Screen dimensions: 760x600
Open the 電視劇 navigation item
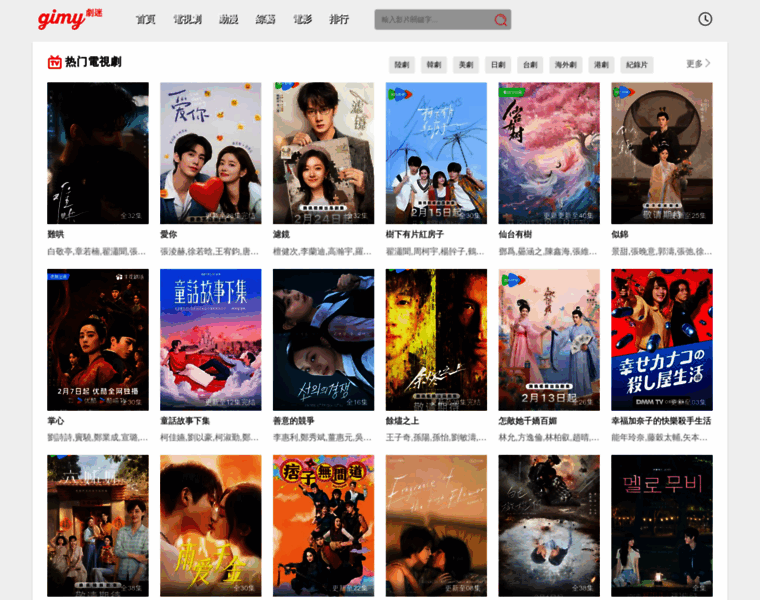pyautogui.click(x=188, y=19)
